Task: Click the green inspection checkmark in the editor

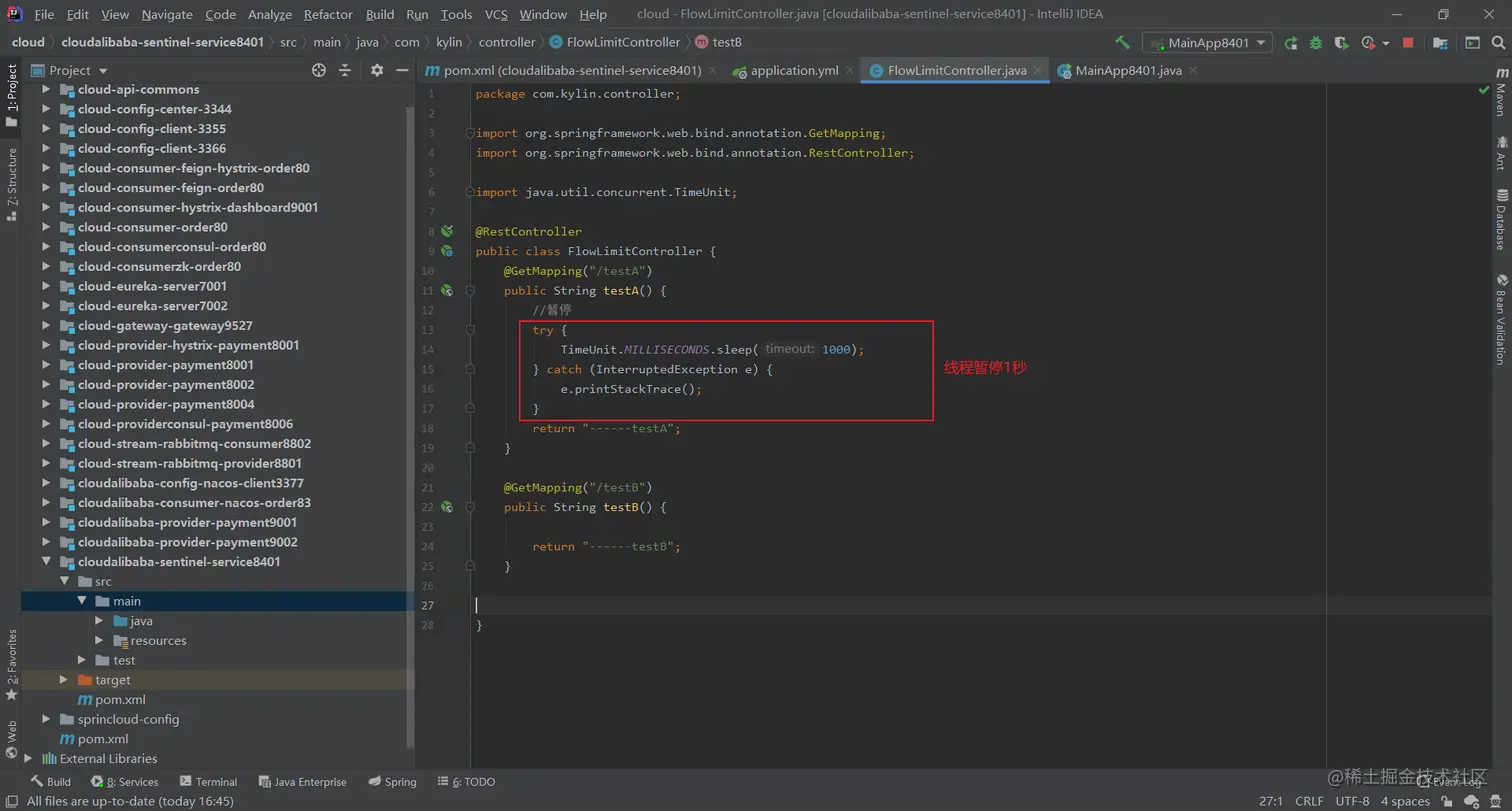Action: click(1484, 90)
